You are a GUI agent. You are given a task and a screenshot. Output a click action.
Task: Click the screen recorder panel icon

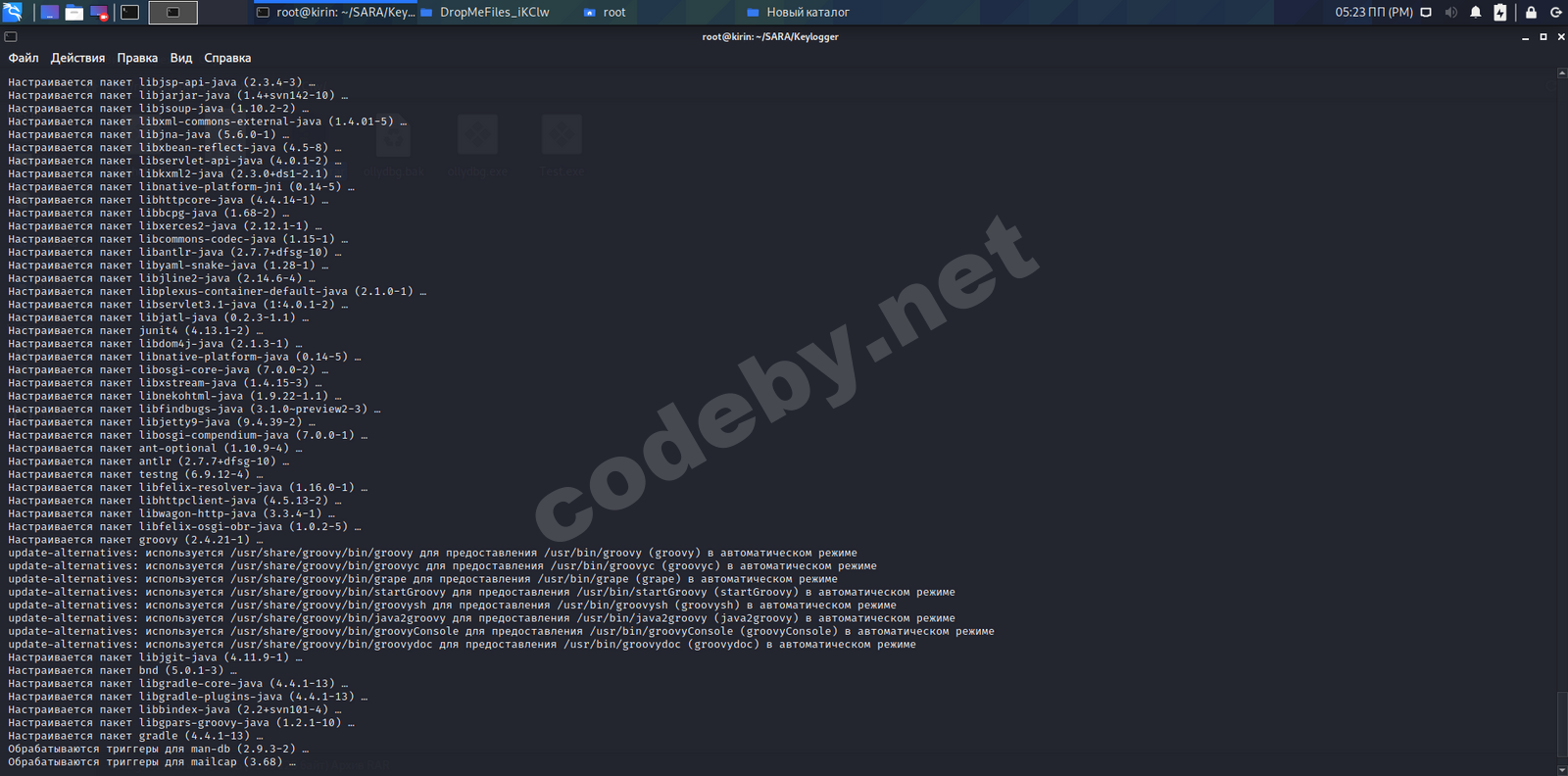99,13
